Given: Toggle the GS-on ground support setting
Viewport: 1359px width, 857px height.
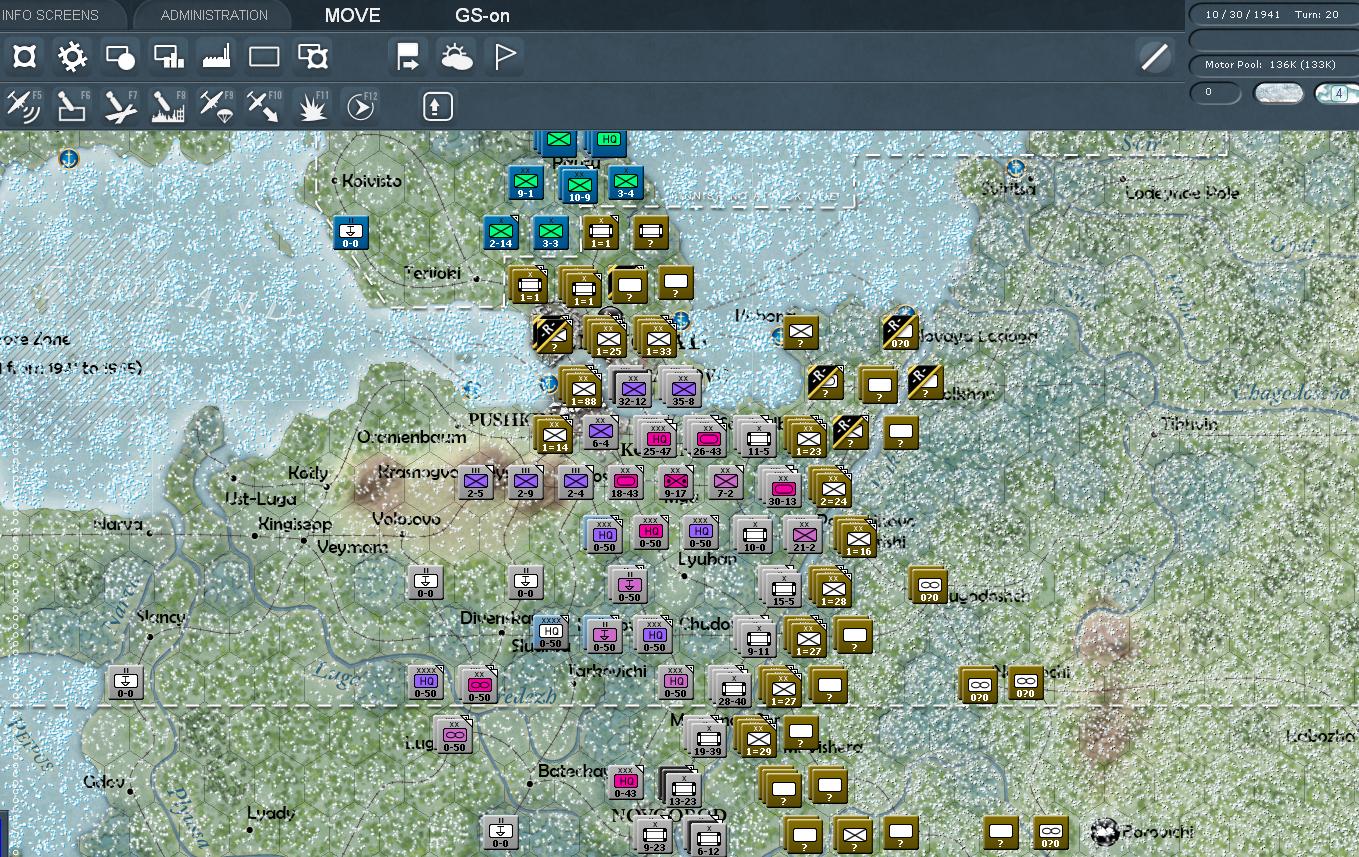Looking at the screenshot, I should [481, 15].
